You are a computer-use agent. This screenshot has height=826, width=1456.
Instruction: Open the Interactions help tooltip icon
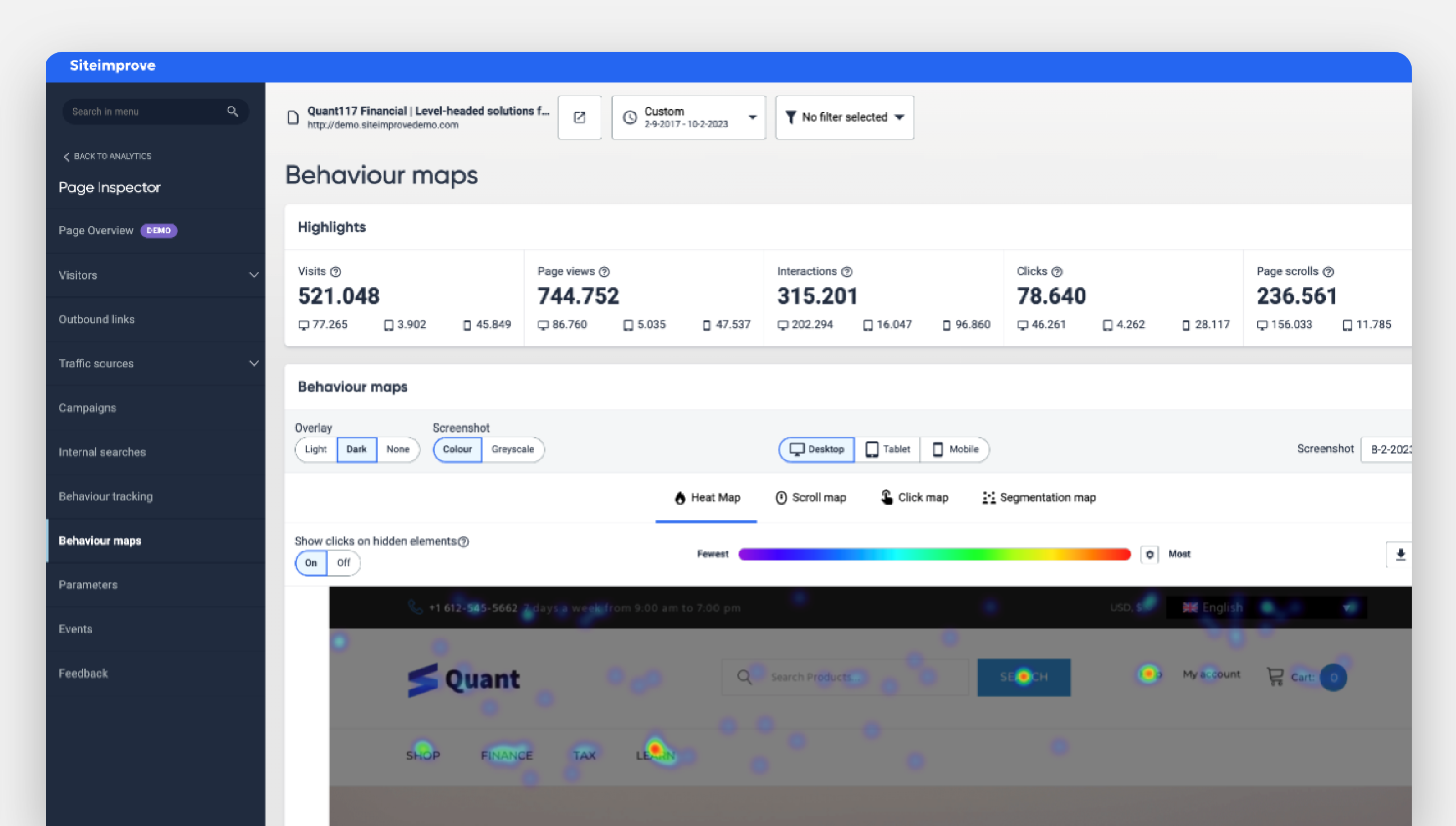point(846,271)
